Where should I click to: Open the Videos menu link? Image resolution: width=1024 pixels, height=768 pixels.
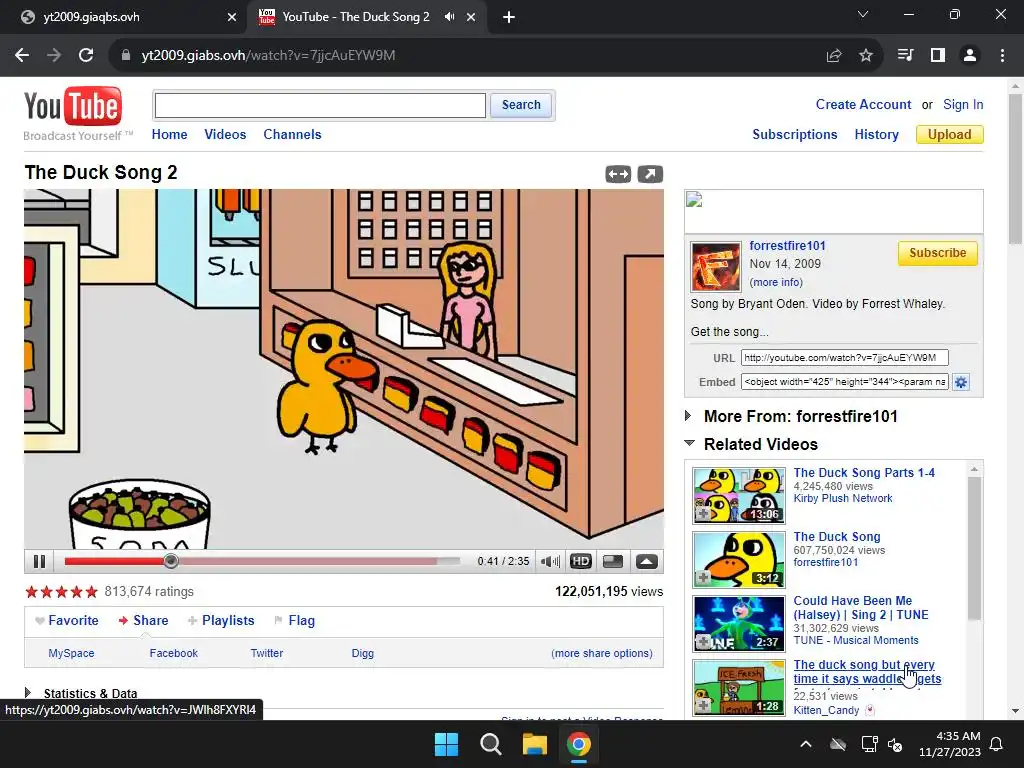point(225,135)
